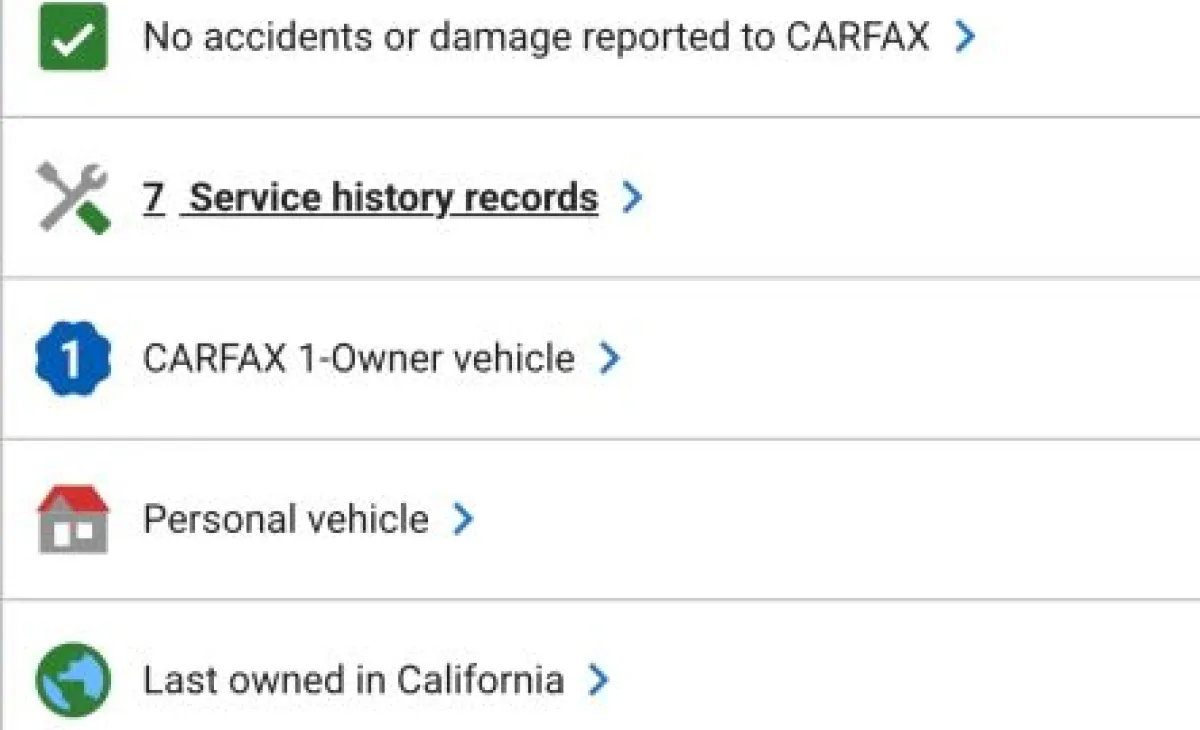Expand the no accidents reported chevron
The height and width of the screenshot is (730, 1200).
pos(964,38)
